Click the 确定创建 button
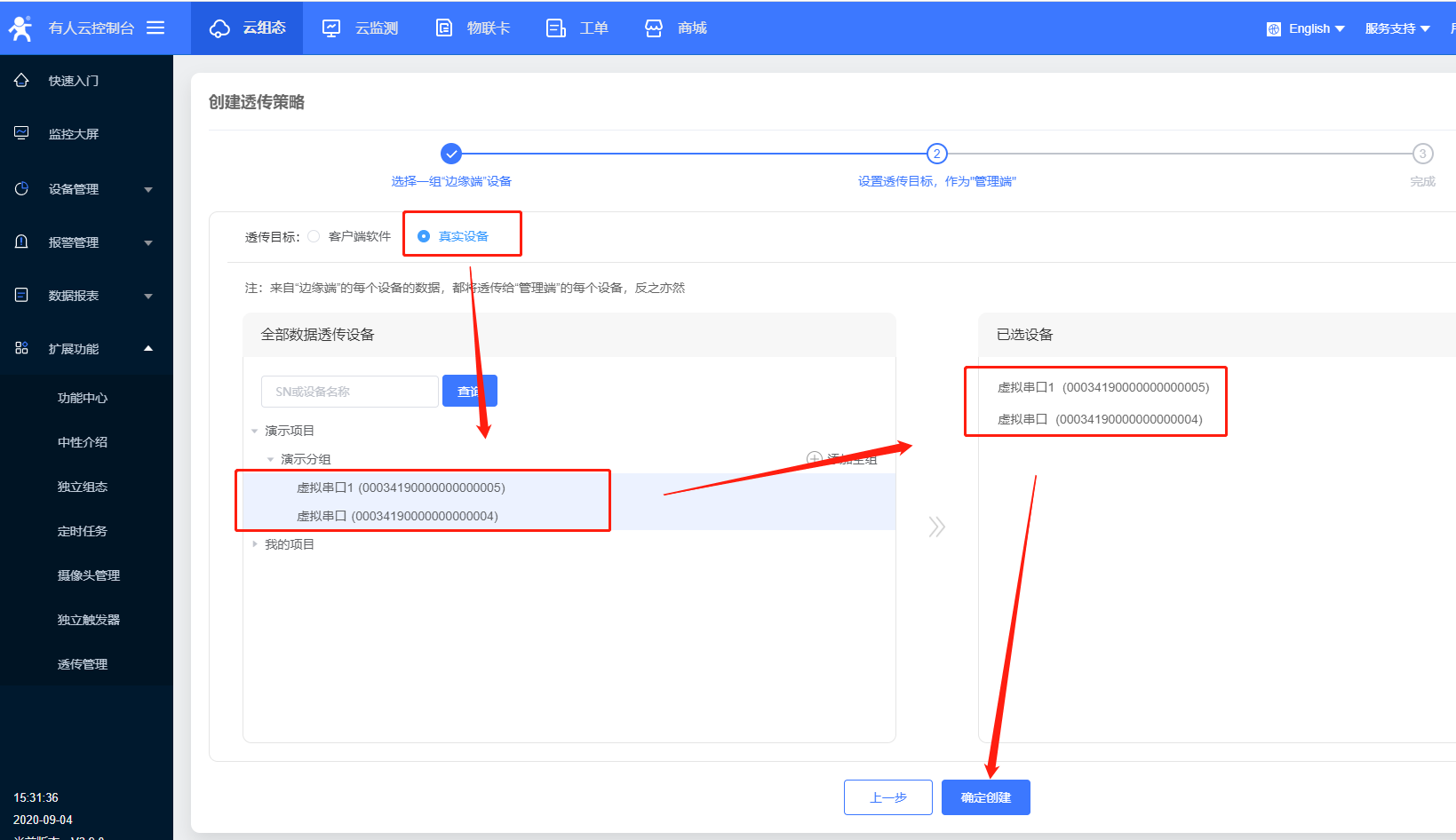1456x840 pixels. pos(985,797)
